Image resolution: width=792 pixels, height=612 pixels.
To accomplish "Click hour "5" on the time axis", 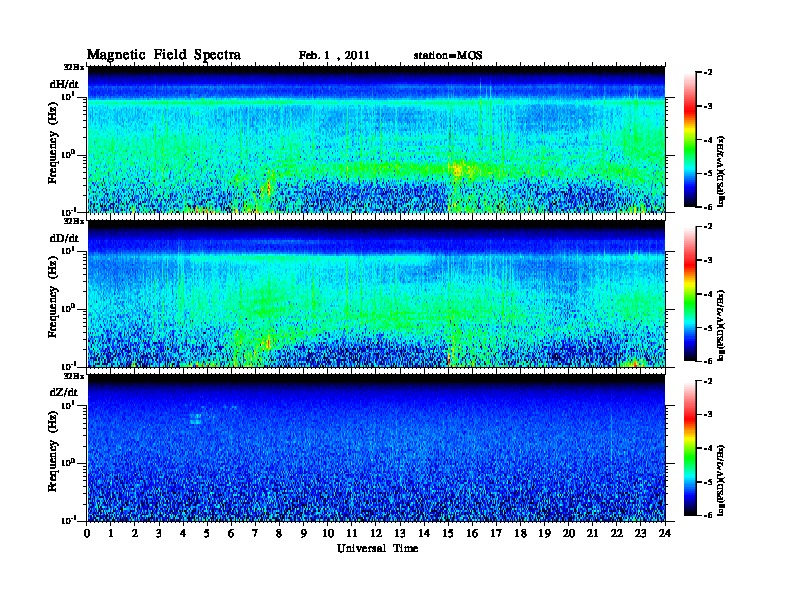I will (207, 533).
